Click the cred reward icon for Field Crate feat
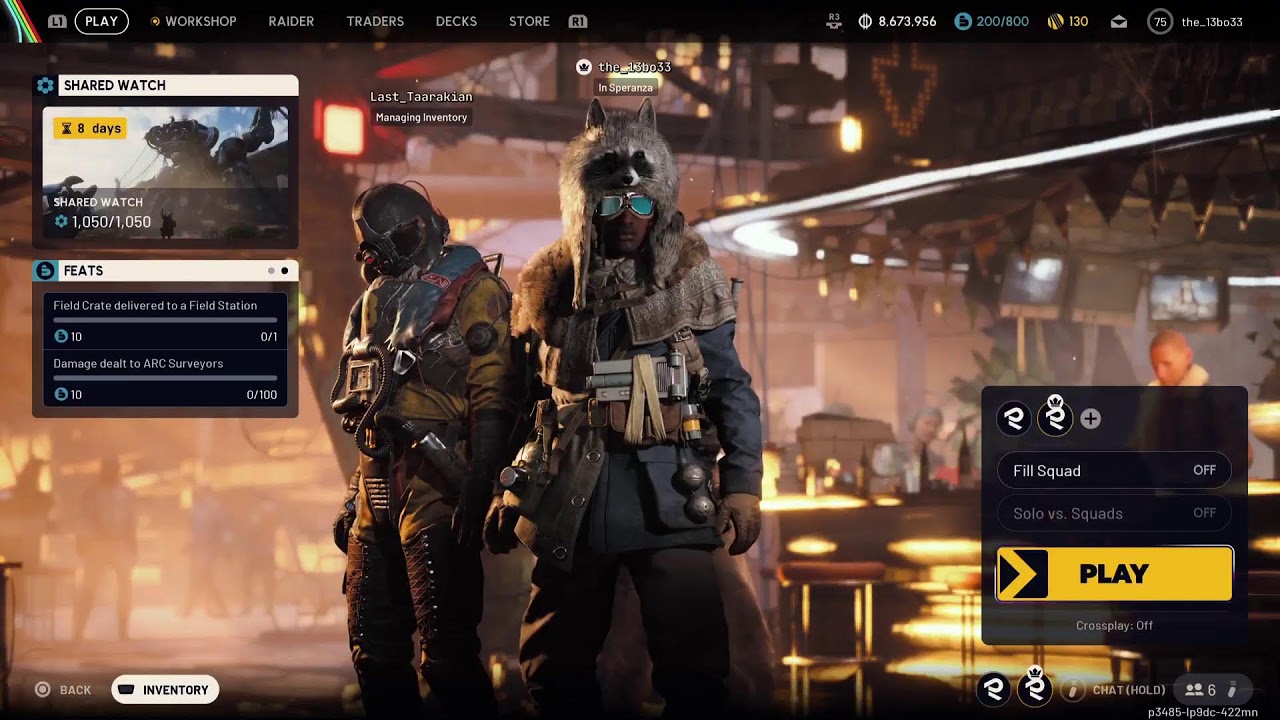1280x720 pixels. pyautogui.click(x=61, y=337)
